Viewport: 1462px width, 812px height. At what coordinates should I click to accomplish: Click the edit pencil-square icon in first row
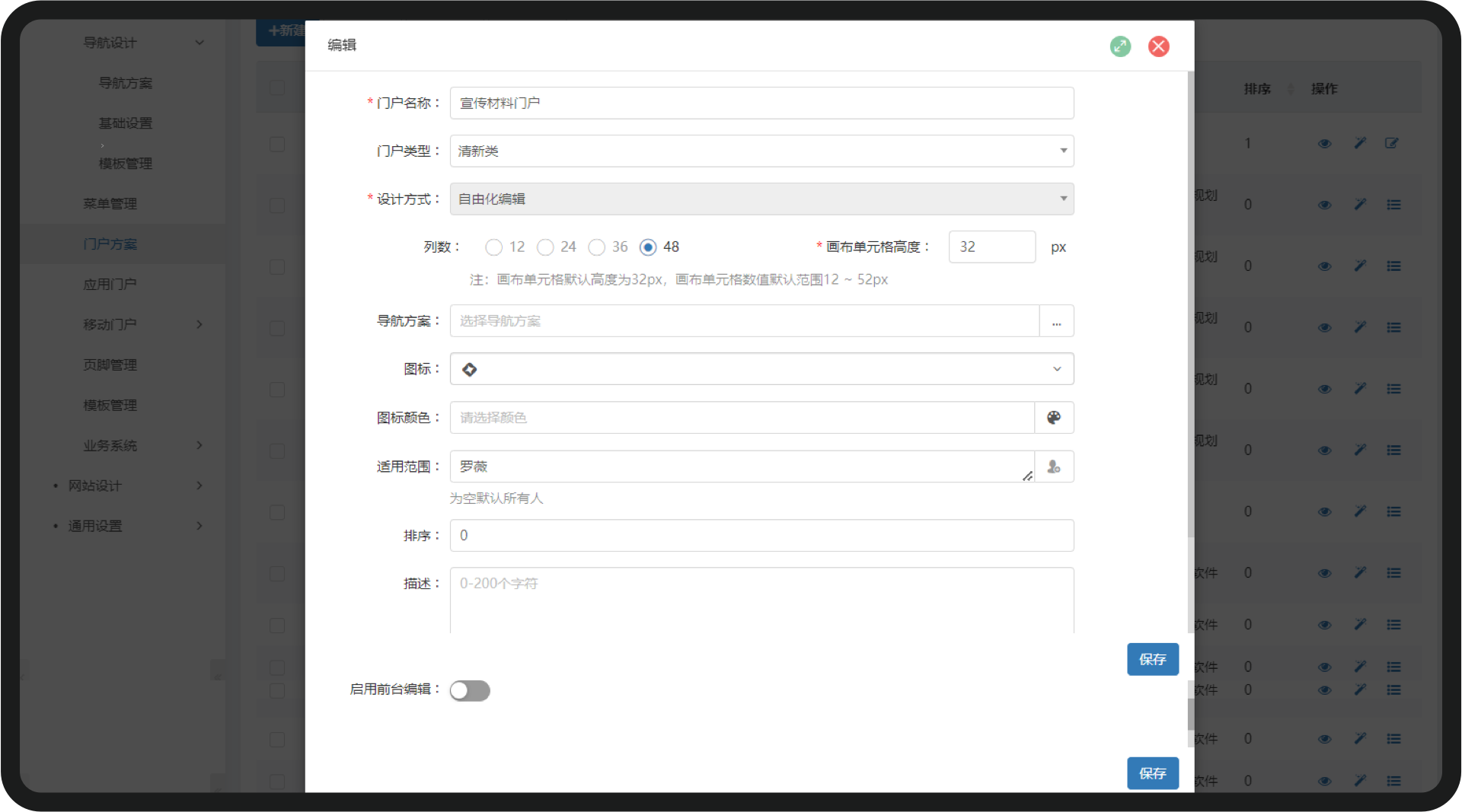click(1392, 143)
